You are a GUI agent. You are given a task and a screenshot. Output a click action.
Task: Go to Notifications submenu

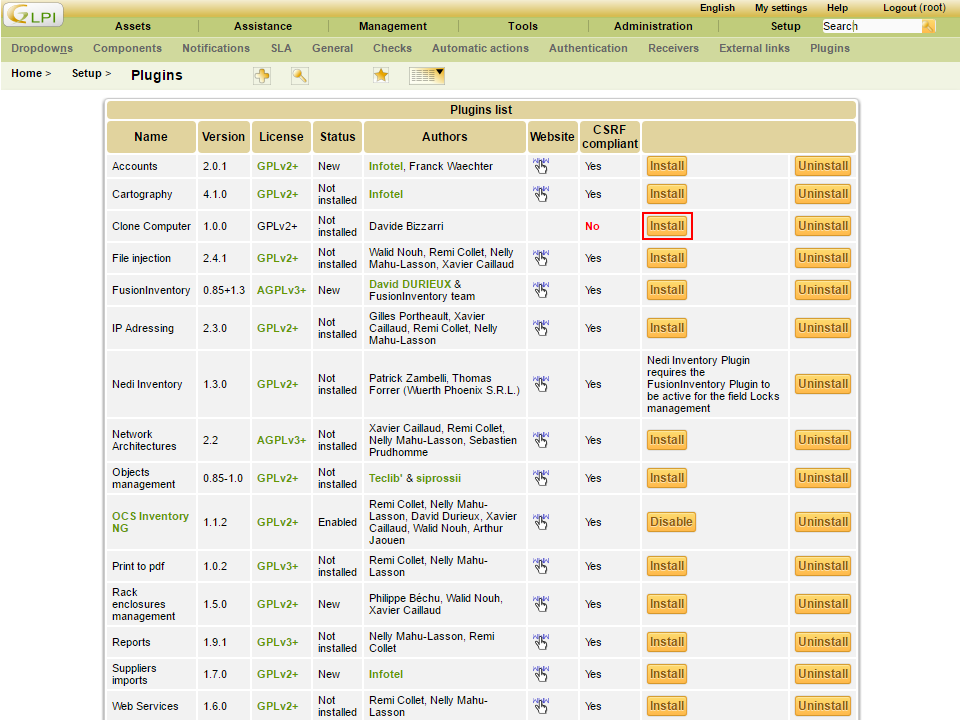point(216,48)
